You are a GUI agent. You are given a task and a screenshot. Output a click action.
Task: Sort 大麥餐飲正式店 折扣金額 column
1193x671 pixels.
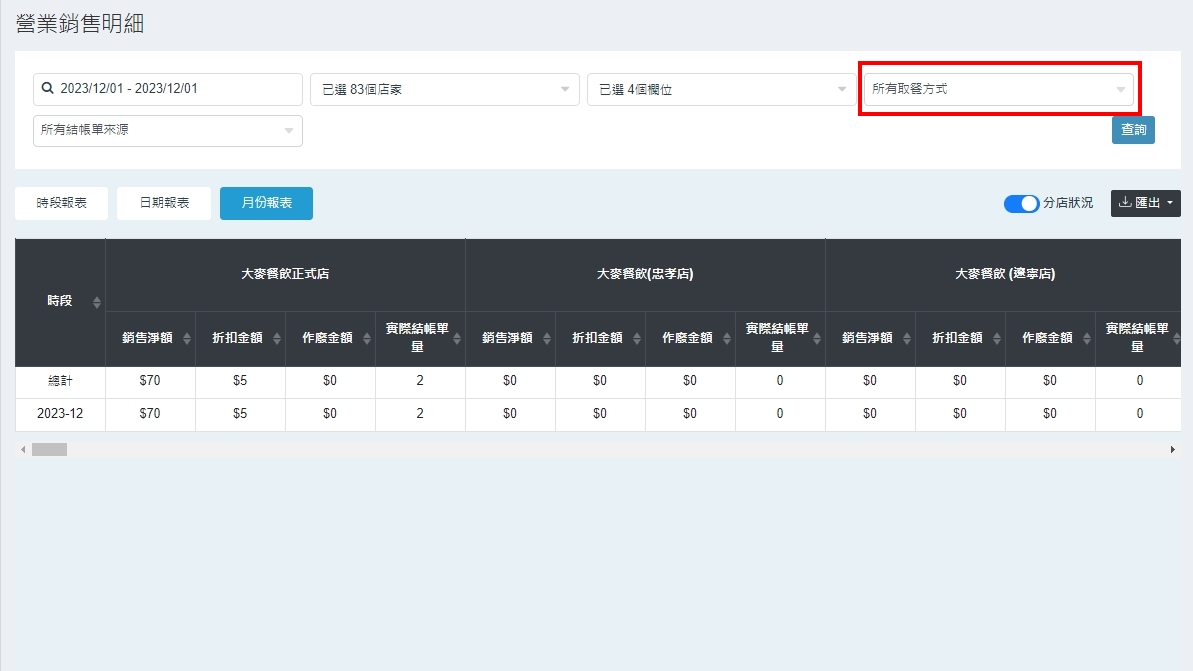click(x=276, y=339)
